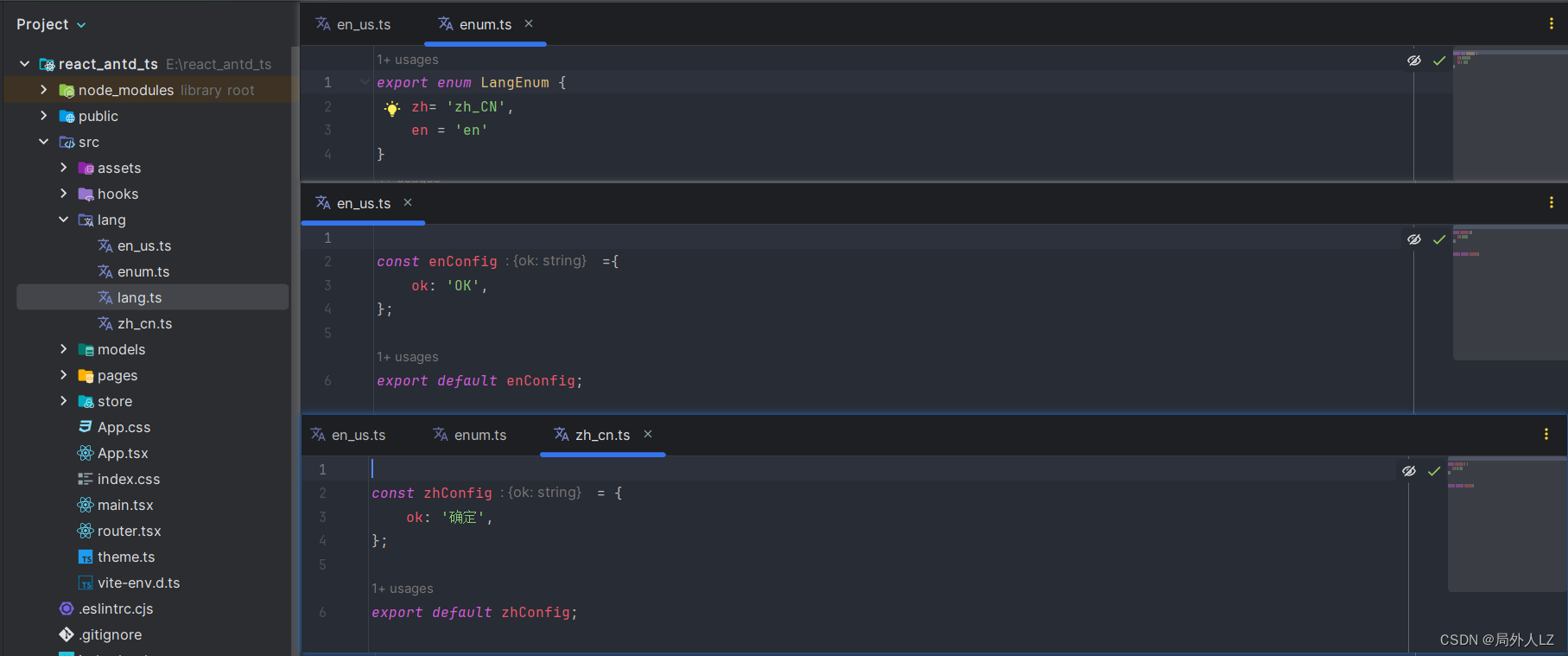Click the enum.ts editor minimap
The width and height of the screenshot is (1568, 656).
[1510, 114]
